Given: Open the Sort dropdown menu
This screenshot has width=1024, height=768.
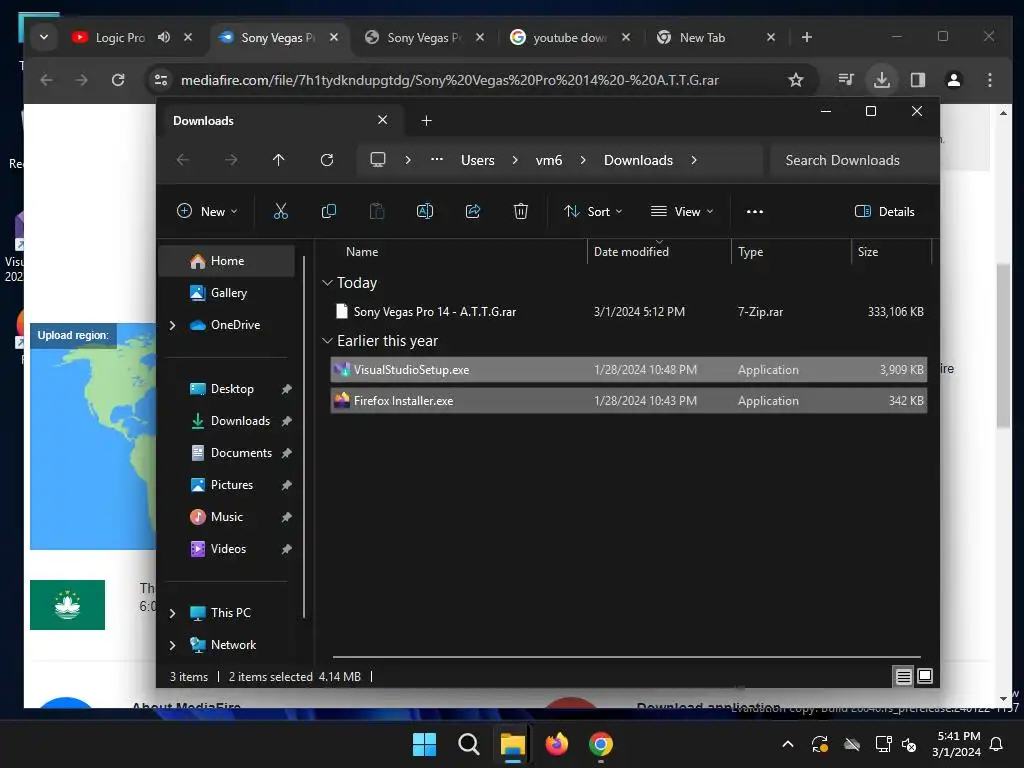Looking at the screenshot, I should [594, 212].
